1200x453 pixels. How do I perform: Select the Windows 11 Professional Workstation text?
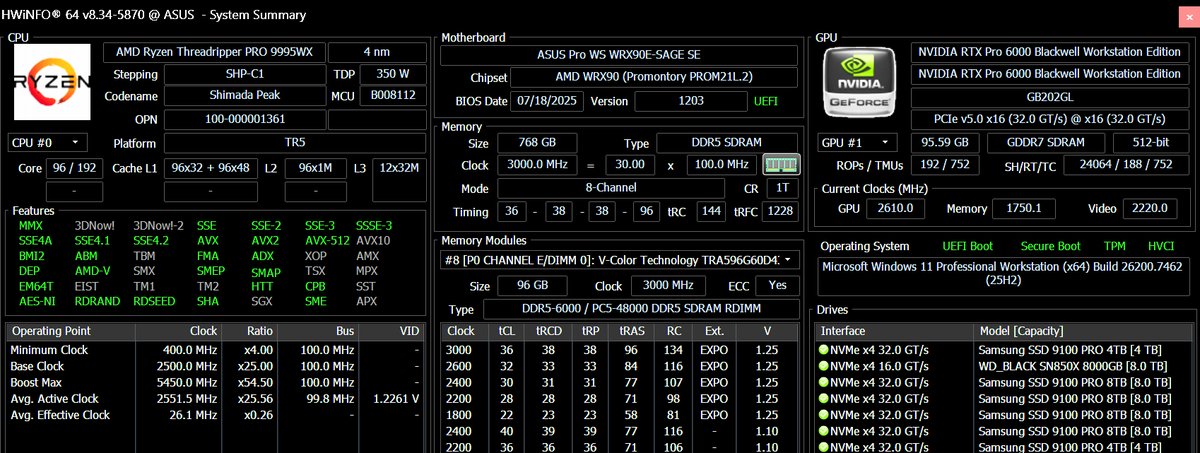click(x=1004, y=275)
